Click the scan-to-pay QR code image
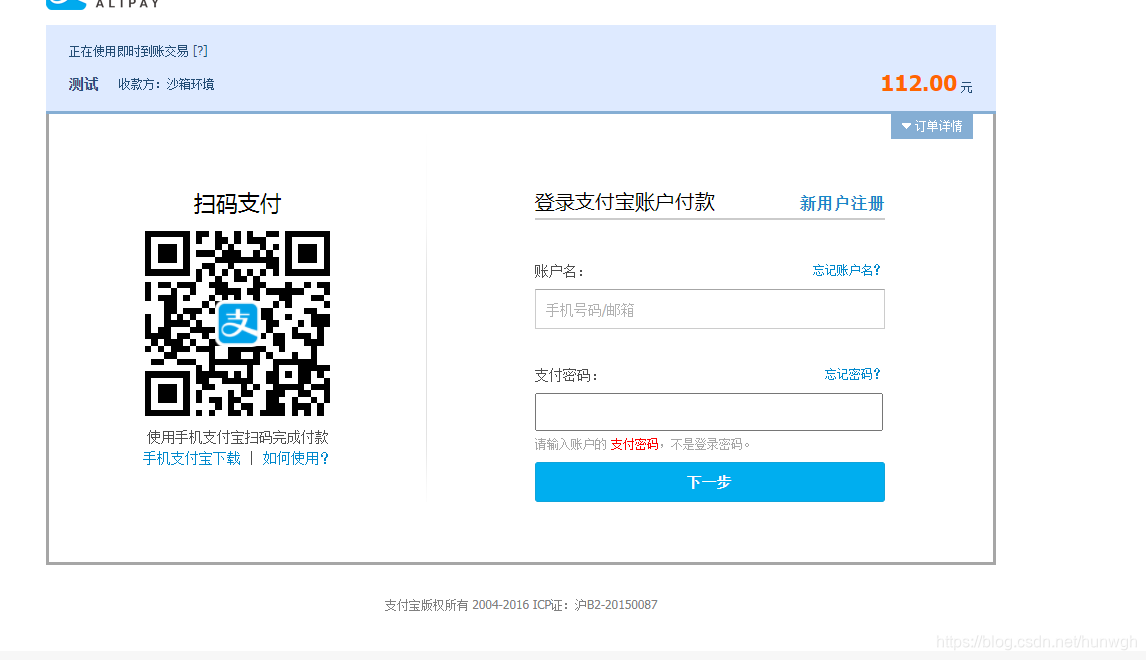The height and width of the screenshot is (660, 1146). (238, 324)
